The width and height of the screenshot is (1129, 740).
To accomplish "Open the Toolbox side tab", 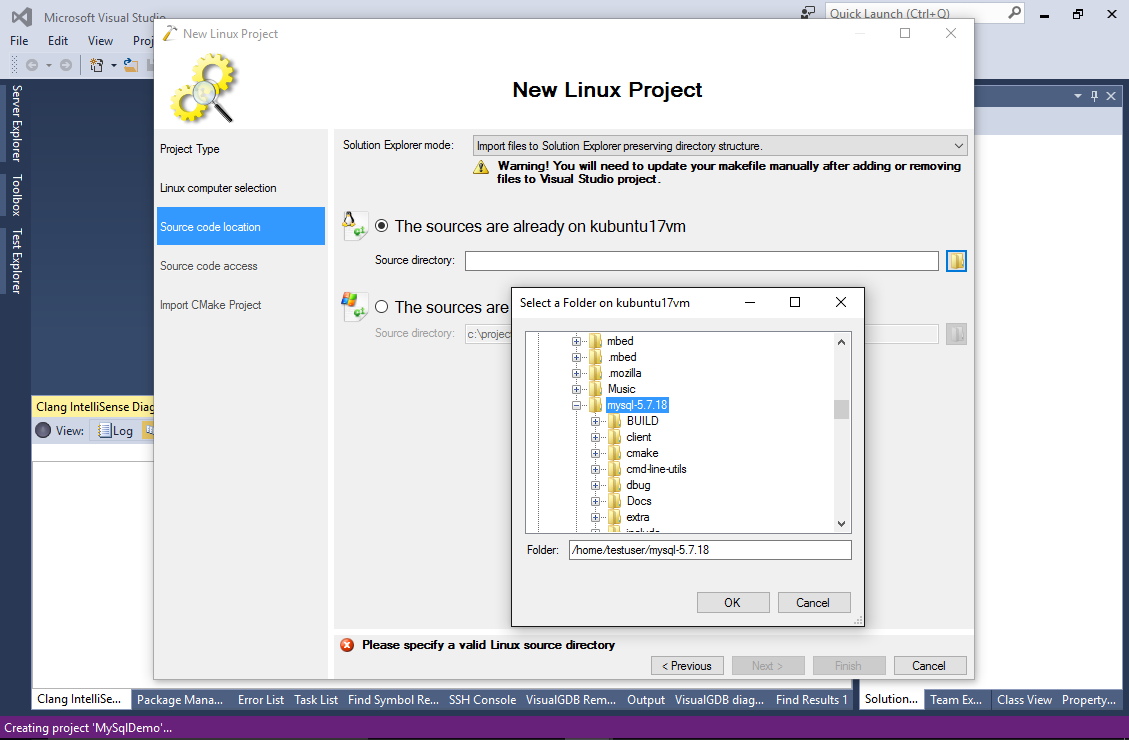I will pyautogui.click(x=16, y=194).
